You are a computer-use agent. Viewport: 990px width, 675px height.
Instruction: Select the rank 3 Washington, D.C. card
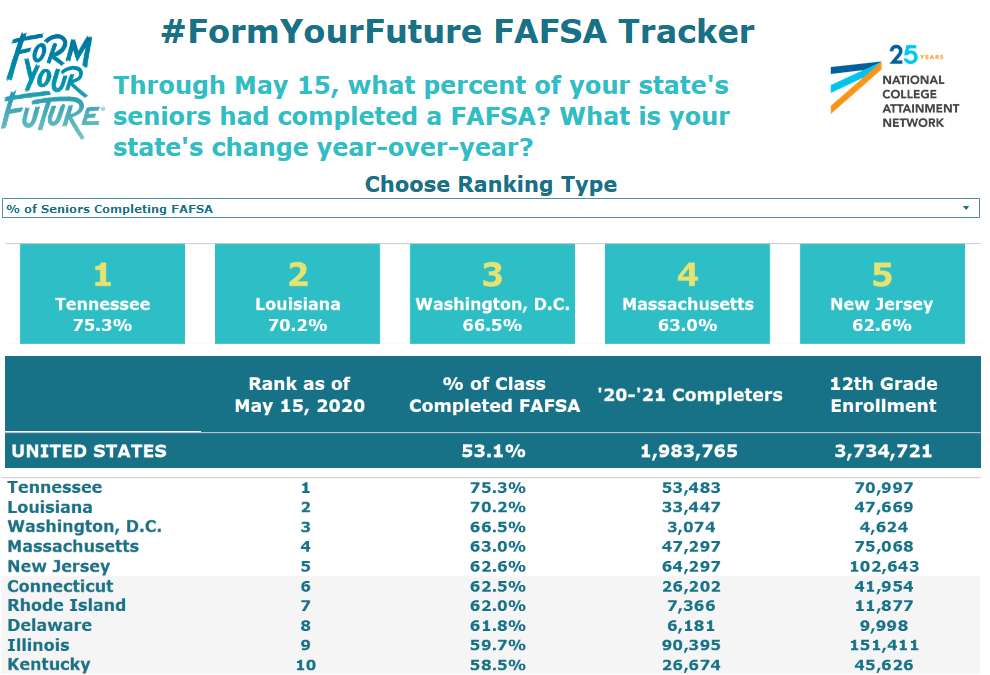click(493, 294)
